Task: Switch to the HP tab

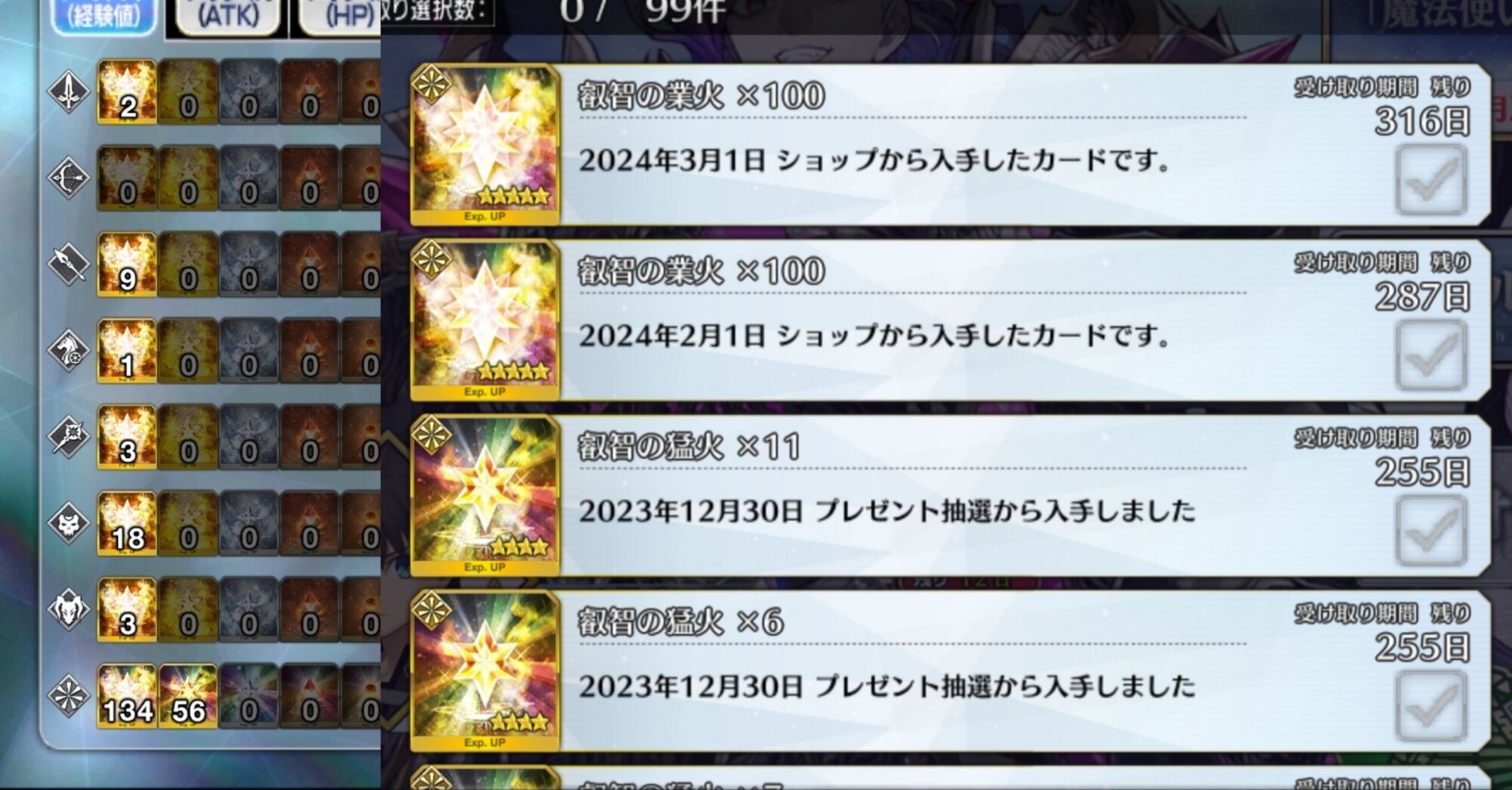Action: point(340,15)
